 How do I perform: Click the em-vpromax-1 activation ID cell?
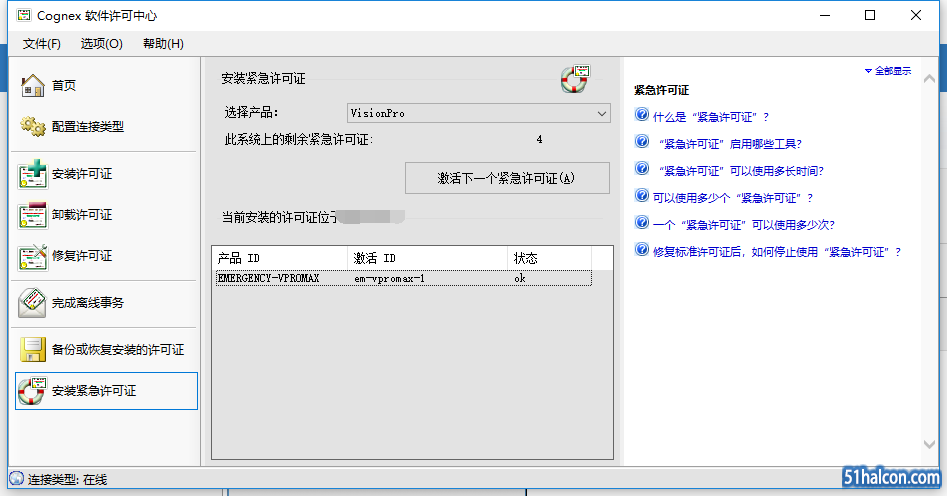(390, 279)
